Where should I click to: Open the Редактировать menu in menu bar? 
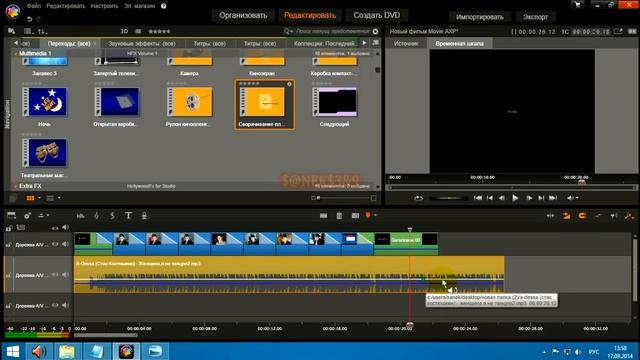[x=66, y=6]
